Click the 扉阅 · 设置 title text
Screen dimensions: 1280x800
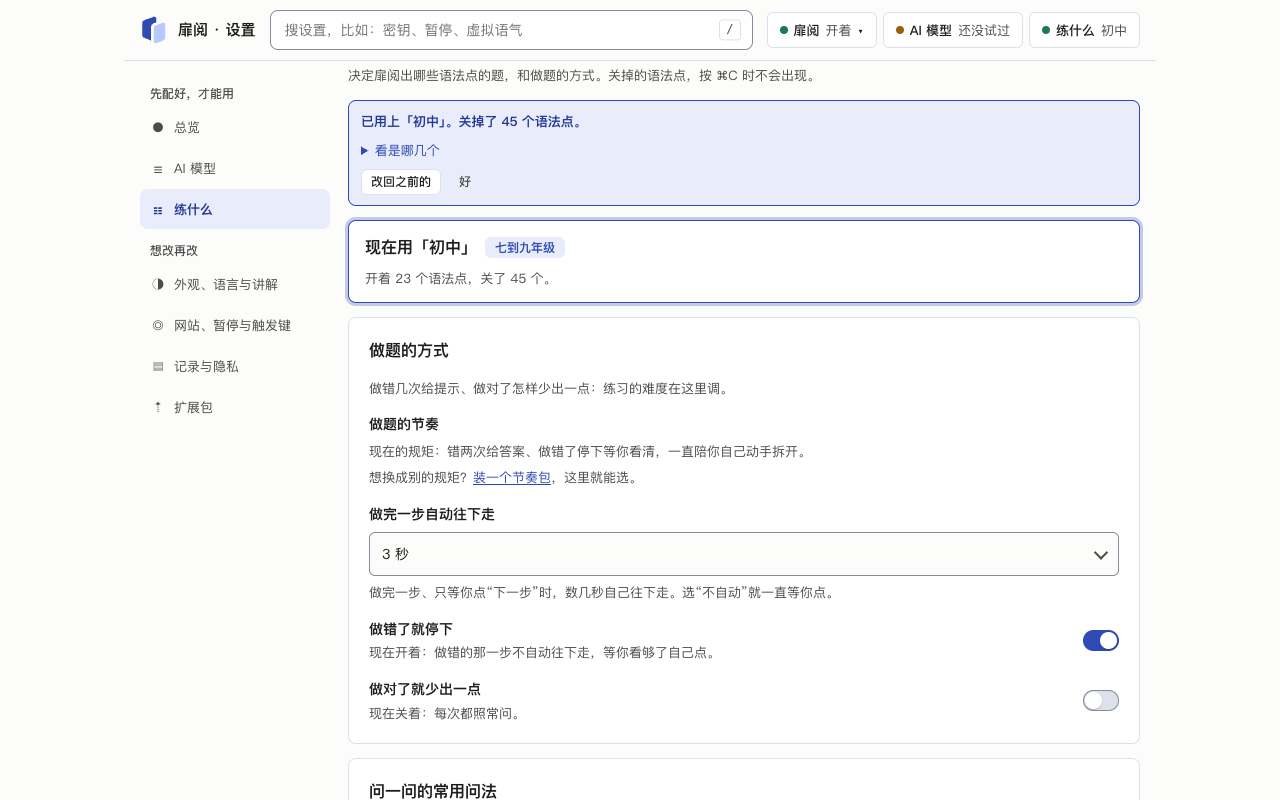pyautogui.click(x=216, y=30)
